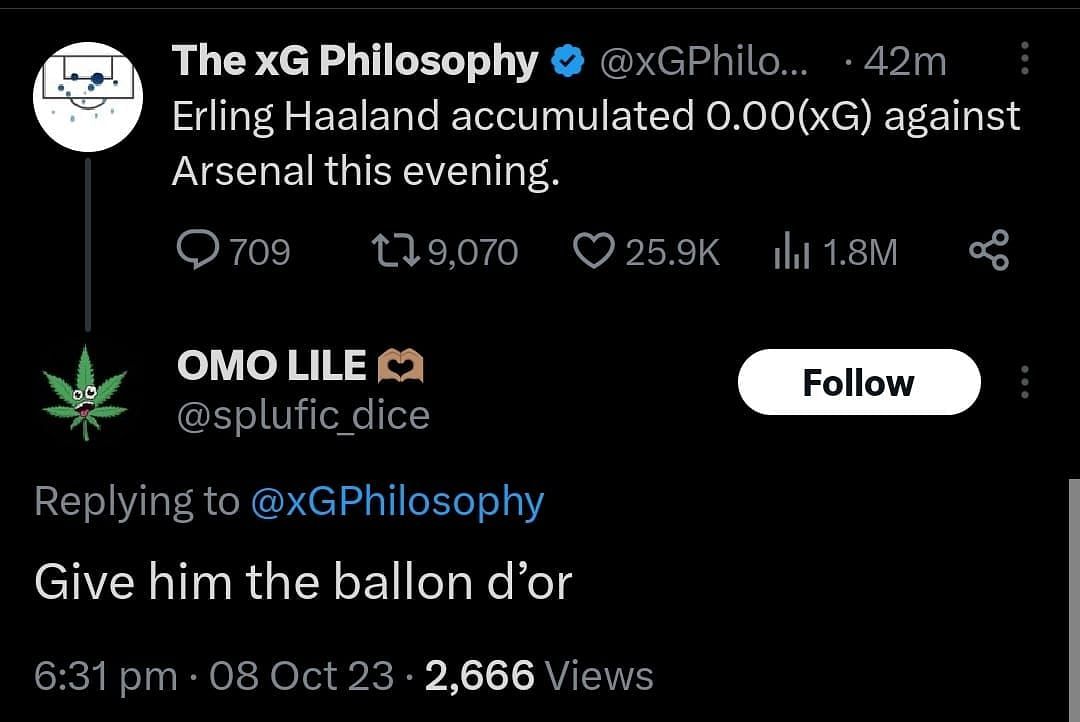This screenshot has width=1080, height=722.
Task: Click the 9,070 retweet count
Action: click(x=473, y=252)
